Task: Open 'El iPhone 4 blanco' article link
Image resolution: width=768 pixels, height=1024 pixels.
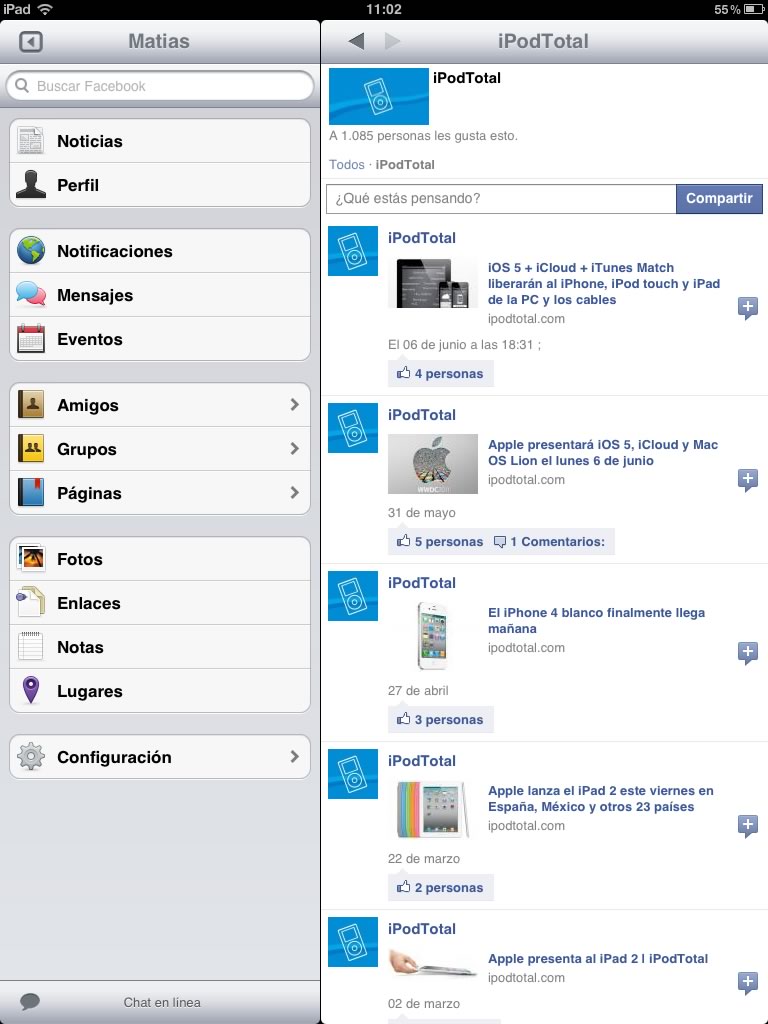Action: [596, 620]
